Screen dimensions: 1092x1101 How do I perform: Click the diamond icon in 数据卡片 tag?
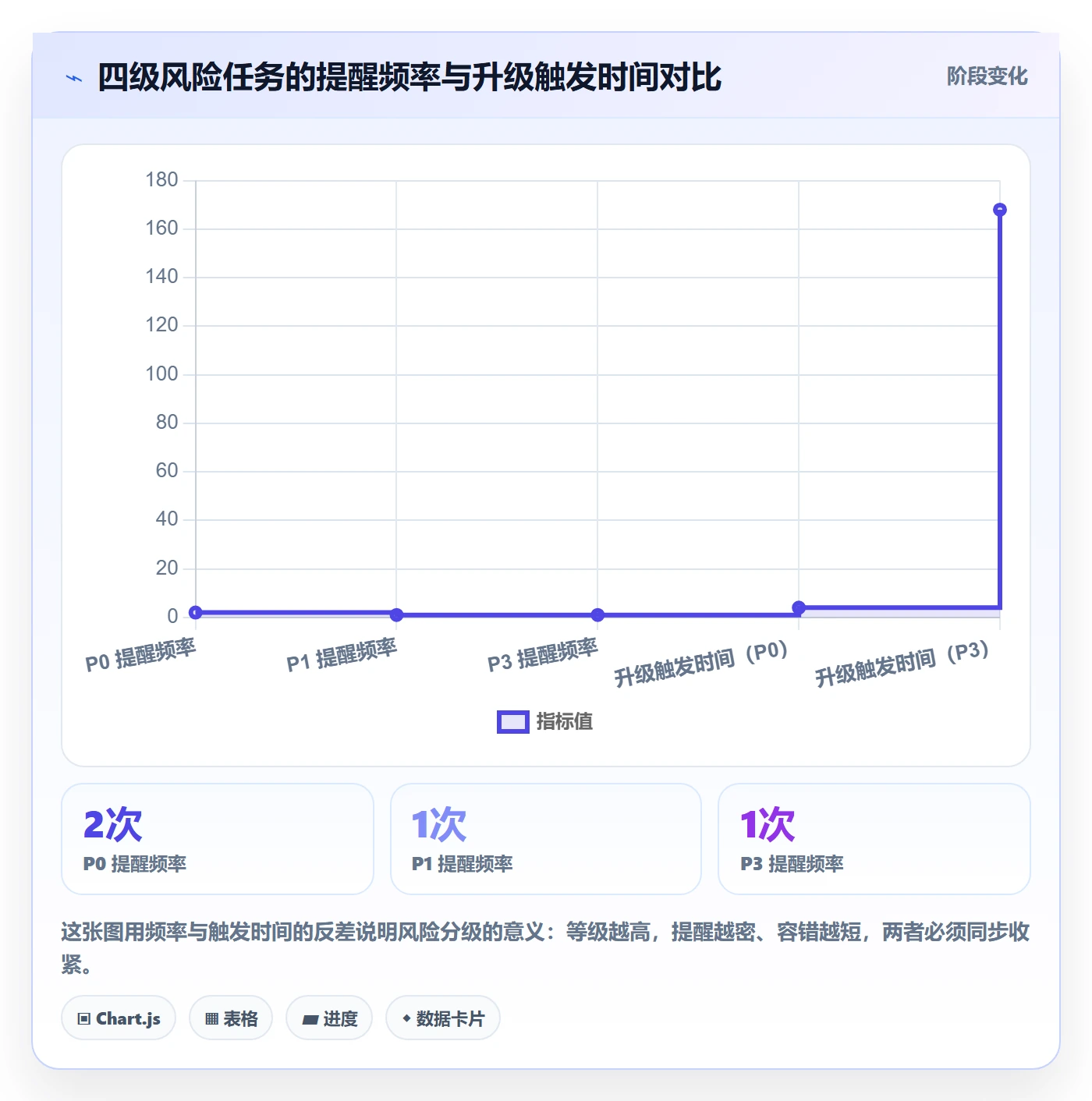click(406, 1018)
